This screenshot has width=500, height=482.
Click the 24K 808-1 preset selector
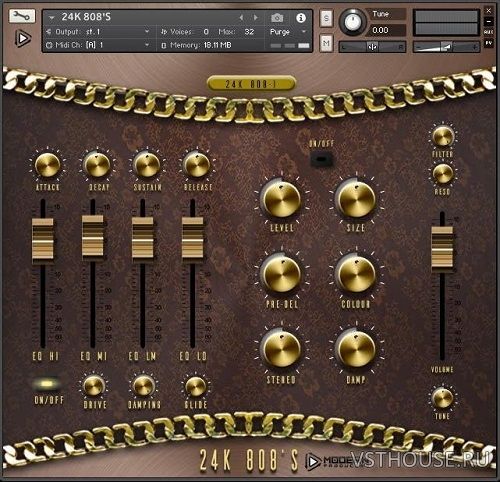tap(251, 84)
